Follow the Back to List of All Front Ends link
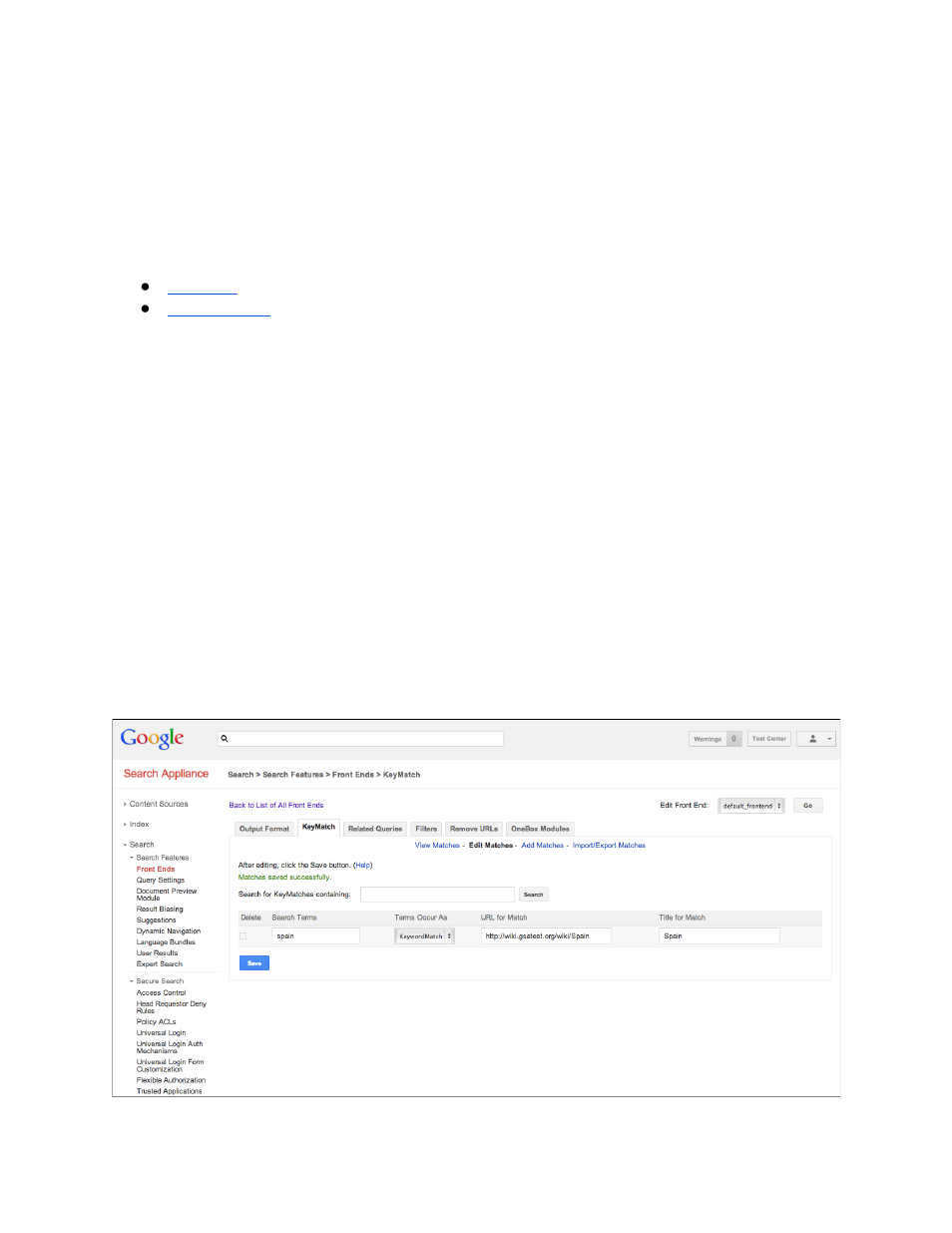 [276, 806]
